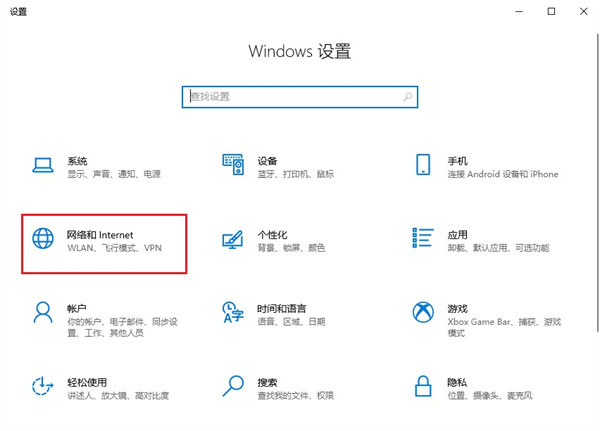Open the 游戏 settings title
This screenshot has width=600, height=431.
click(x=457, y=309)
